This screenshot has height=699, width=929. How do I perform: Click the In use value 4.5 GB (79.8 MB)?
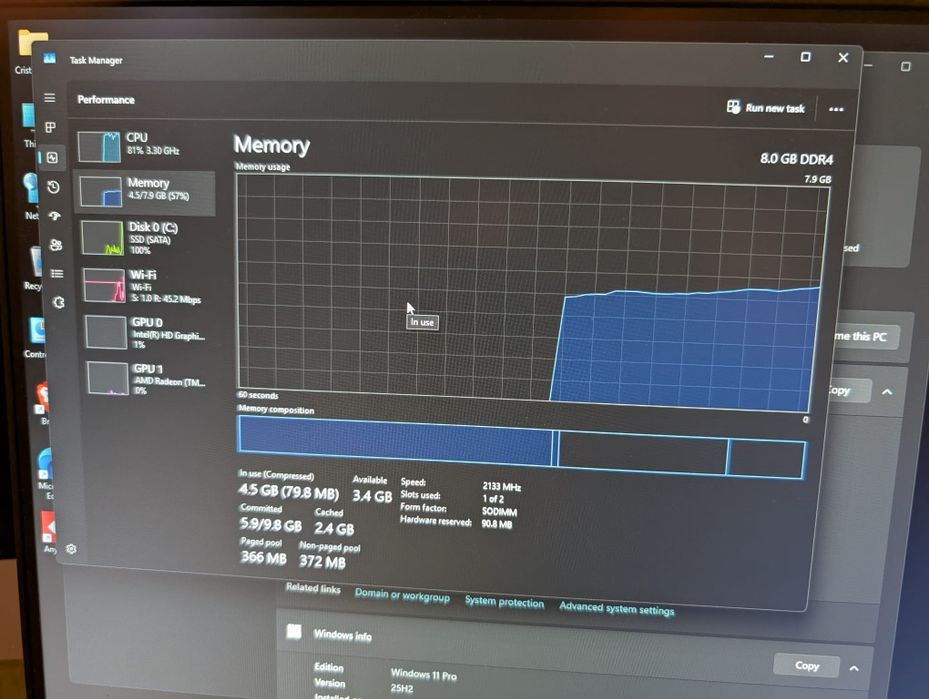pyautogui.click(x=289, y=492)
